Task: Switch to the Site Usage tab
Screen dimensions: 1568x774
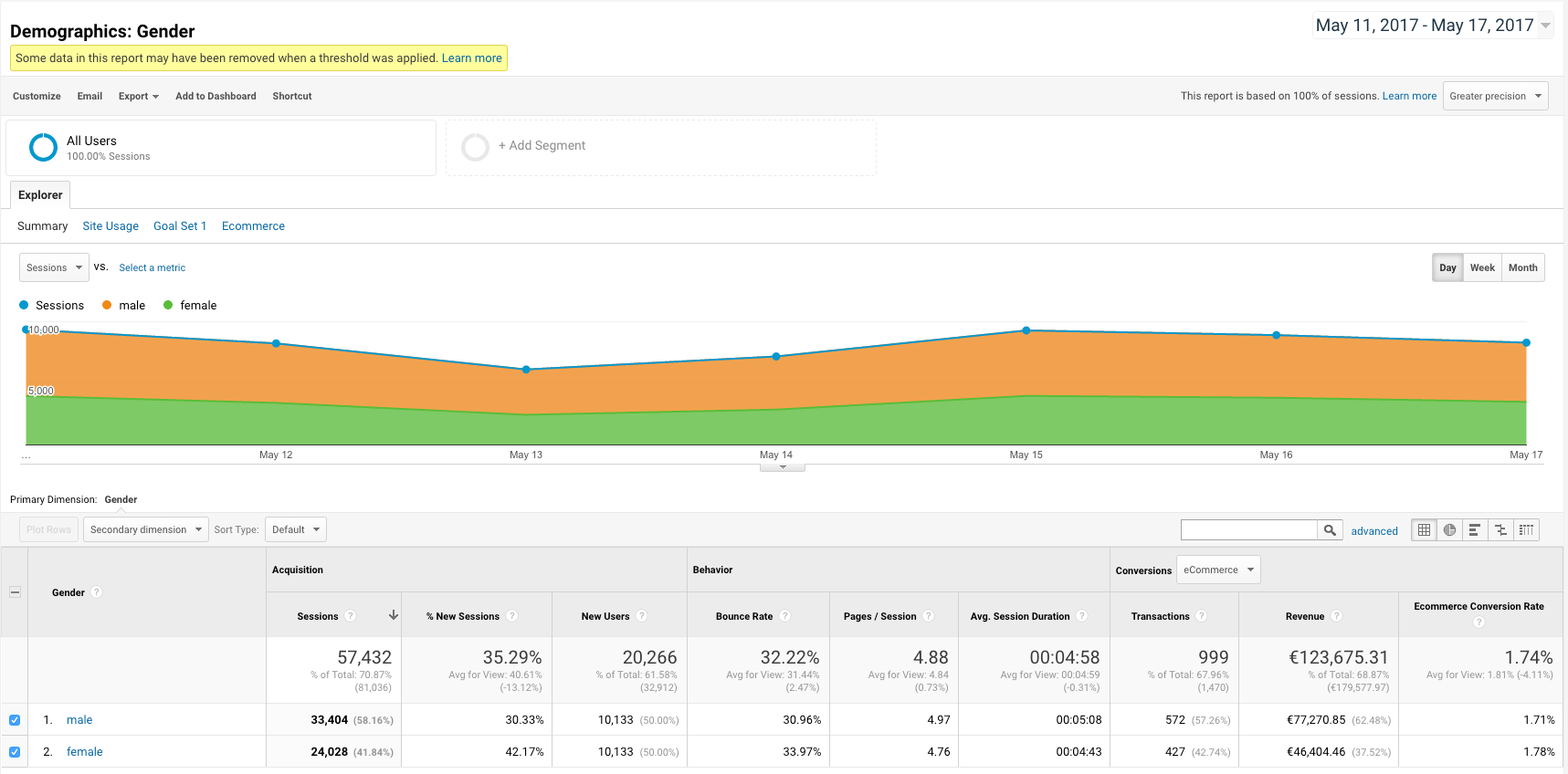Action: click(x=110, y=226)
